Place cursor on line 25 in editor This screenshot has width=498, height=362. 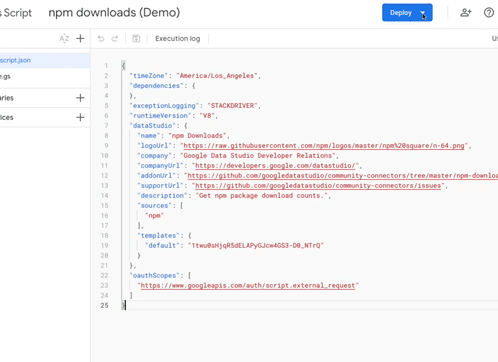[310, 305]
